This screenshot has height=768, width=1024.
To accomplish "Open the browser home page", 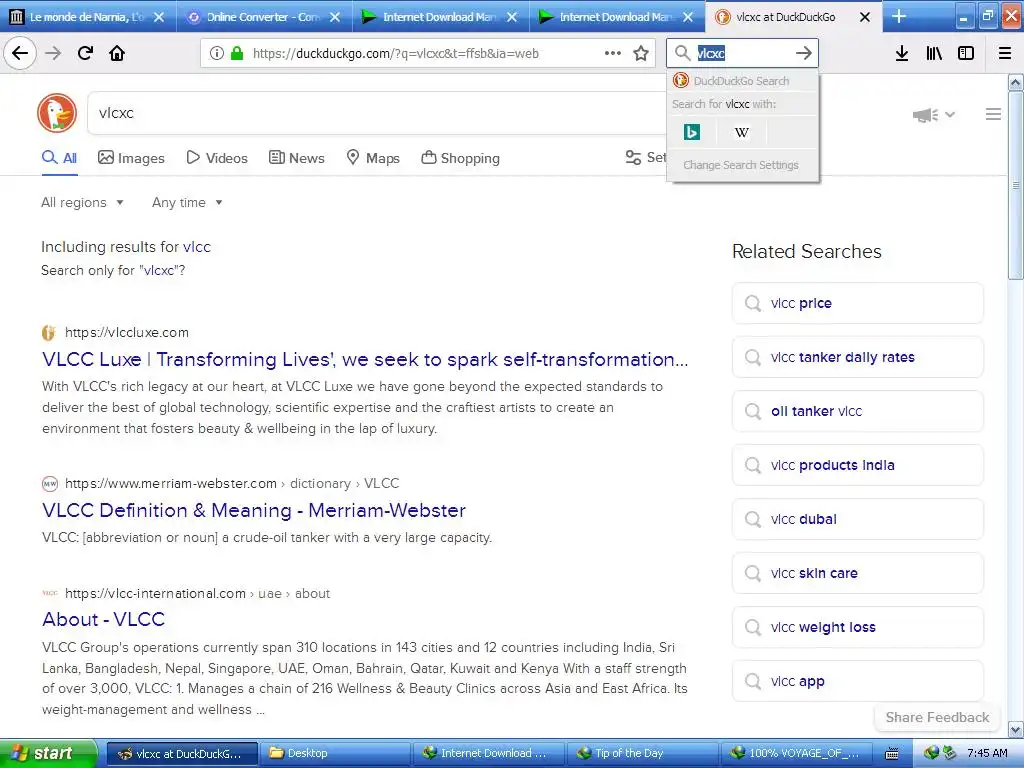I will (x=117, y=53).
